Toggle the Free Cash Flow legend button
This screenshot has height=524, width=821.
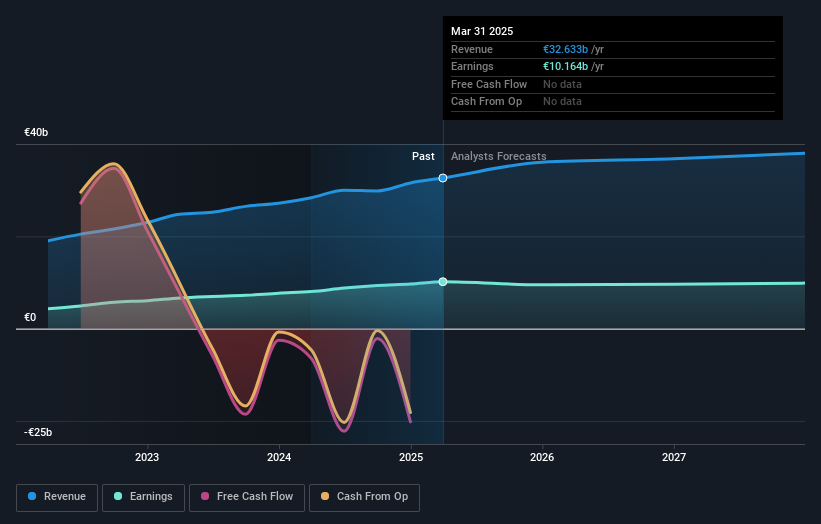tap(247, 497)
